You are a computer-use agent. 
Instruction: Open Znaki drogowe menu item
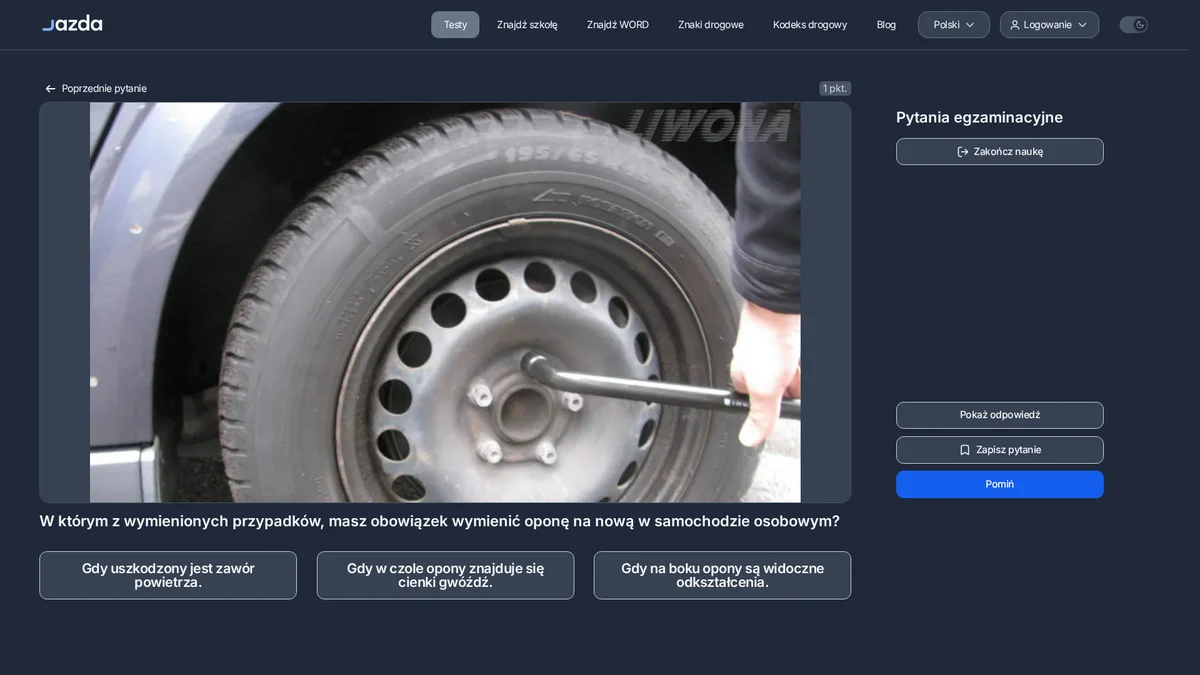711,25
